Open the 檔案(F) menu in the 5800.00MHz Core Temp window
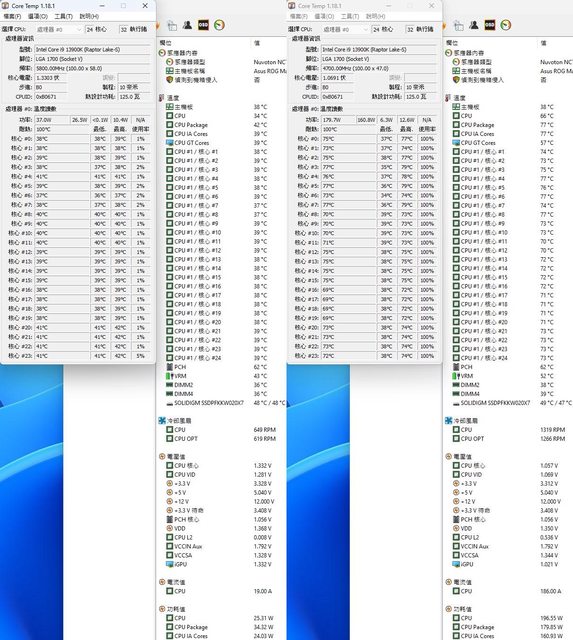 point(12,16)
